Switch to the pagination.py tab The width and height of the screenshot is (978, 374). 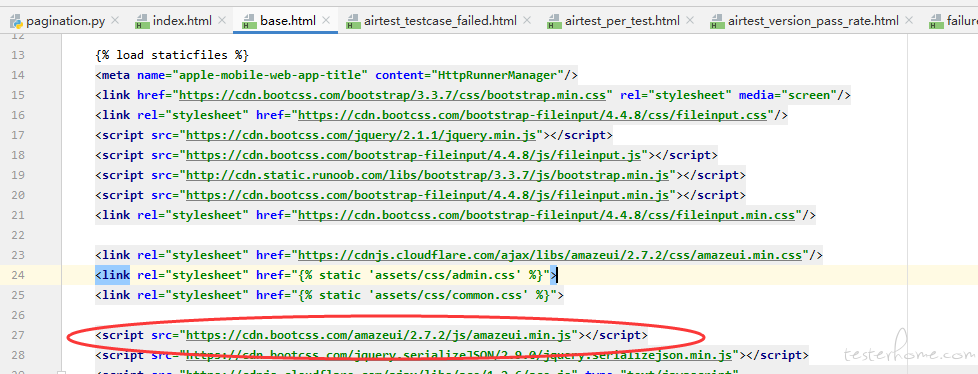(65, 21)
